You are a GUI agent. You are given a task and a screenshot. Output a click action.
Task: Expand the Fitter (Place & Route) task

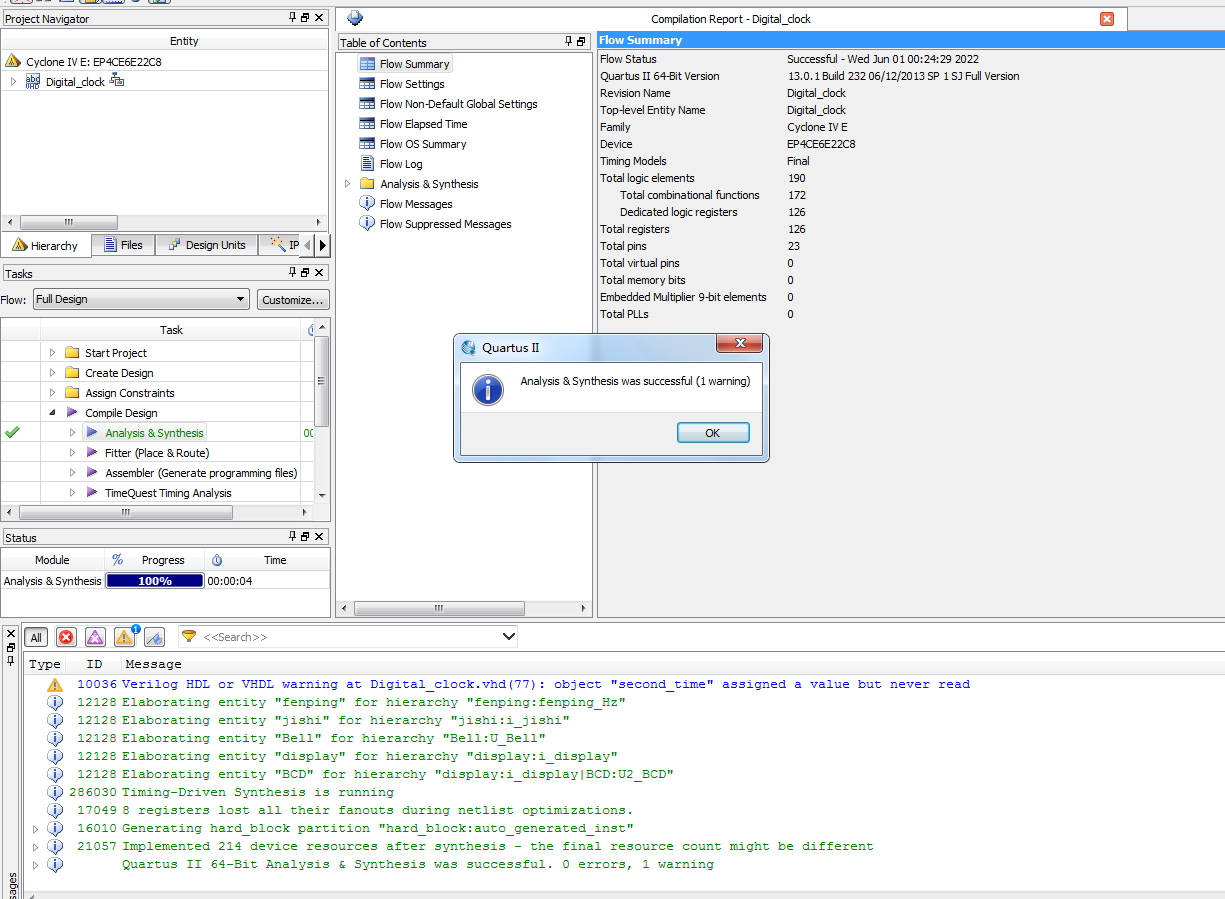click(72, 453)
